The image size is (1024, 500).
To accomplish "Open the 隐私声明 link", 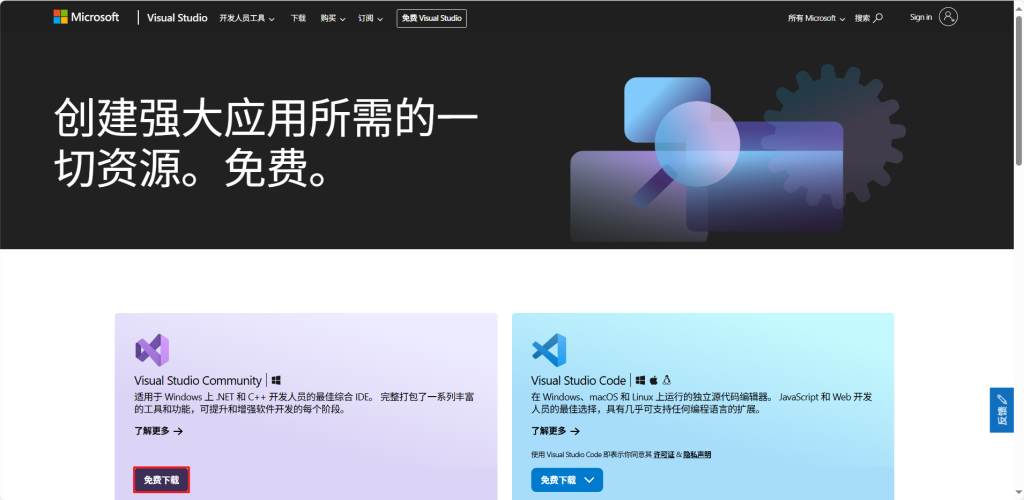I will (697, 454).
